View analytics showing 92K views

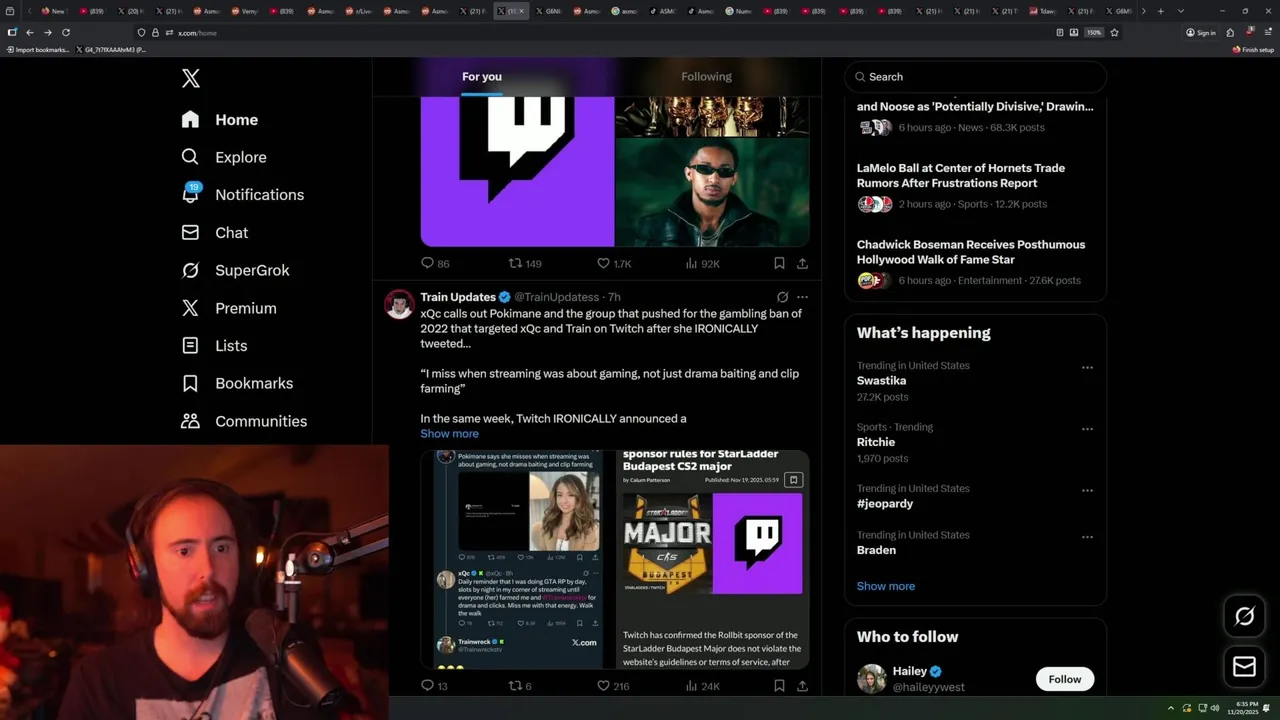point(702,264)
